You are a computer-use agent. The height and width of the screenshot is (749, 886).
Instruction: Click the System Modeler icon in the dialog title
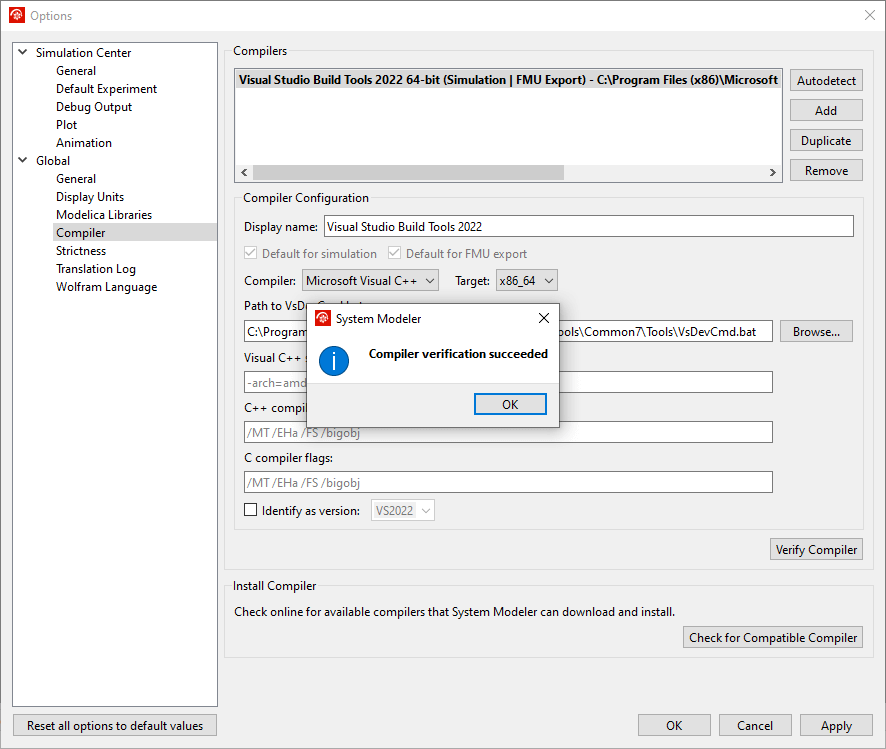323,319
